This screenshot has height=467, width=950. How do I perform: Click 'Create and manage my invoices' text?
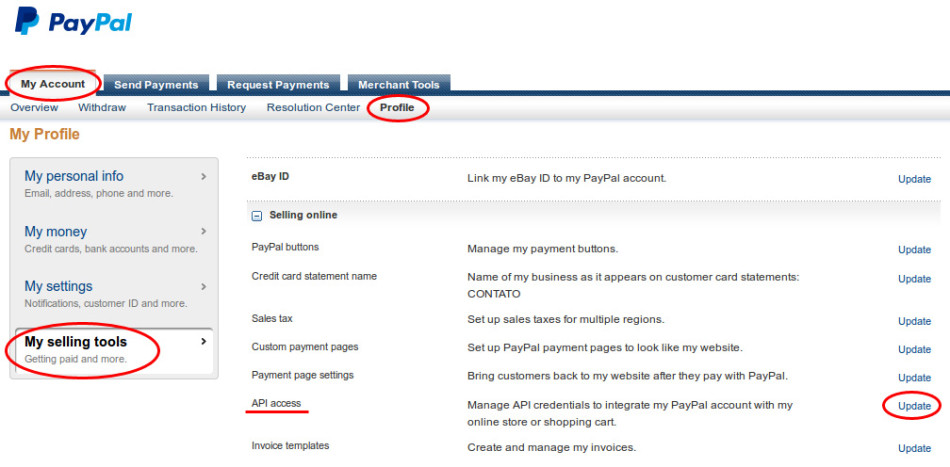point(551,448)
